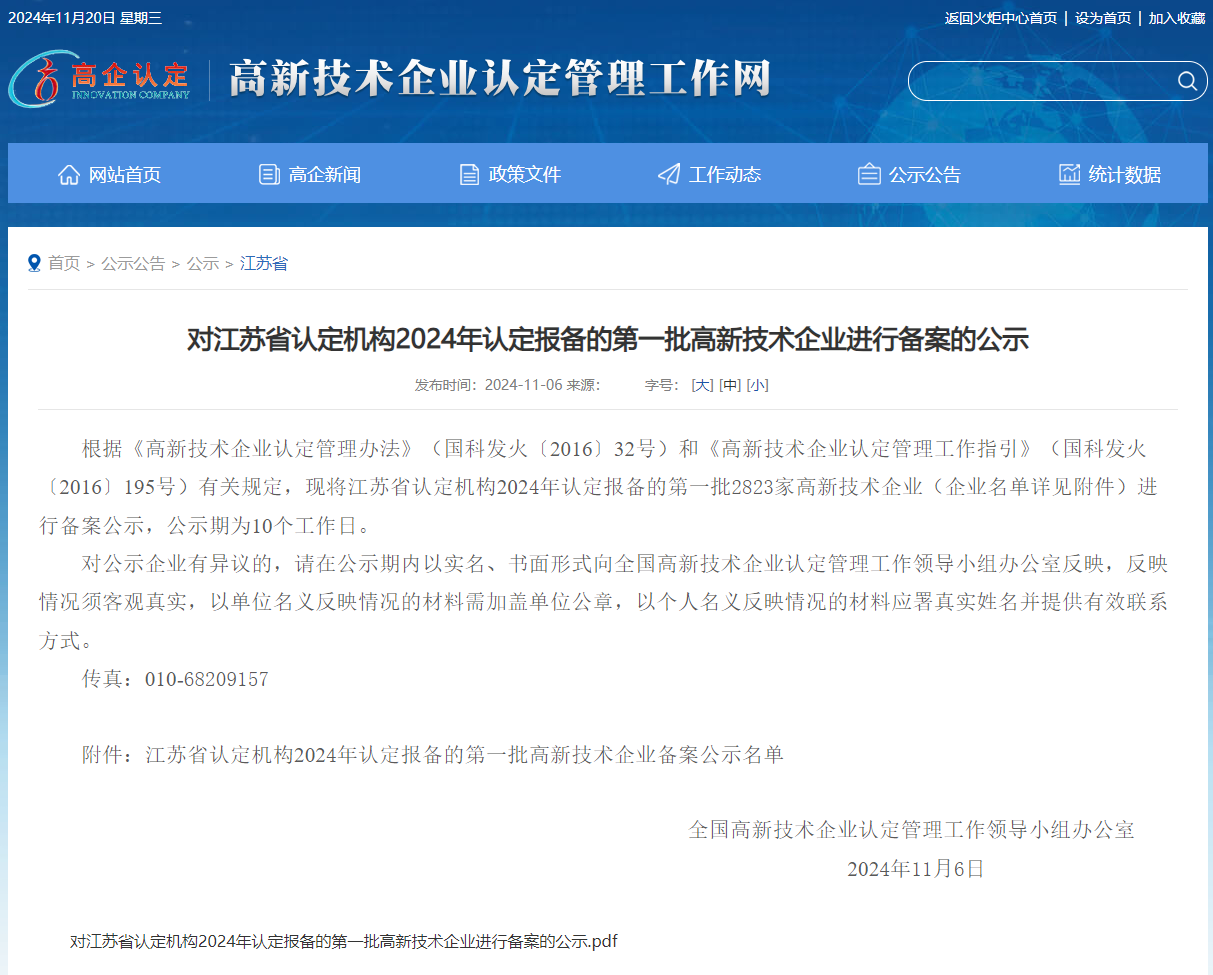Click 返回火炬中心首页 link
Screen dimensions: 1213x975
[1001, 18]
